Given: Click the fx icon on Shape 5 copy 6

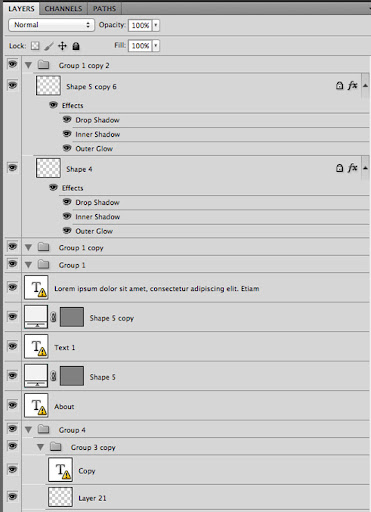Looking at the screenshot, I should 352,86.
